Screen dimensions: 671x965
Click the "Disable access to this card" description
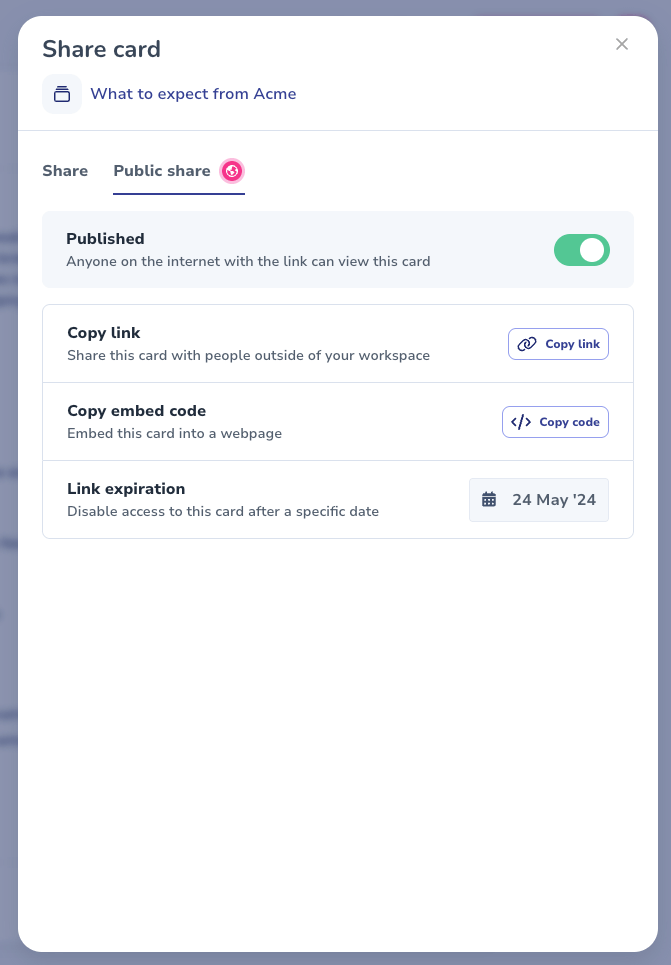coord(223,512)
